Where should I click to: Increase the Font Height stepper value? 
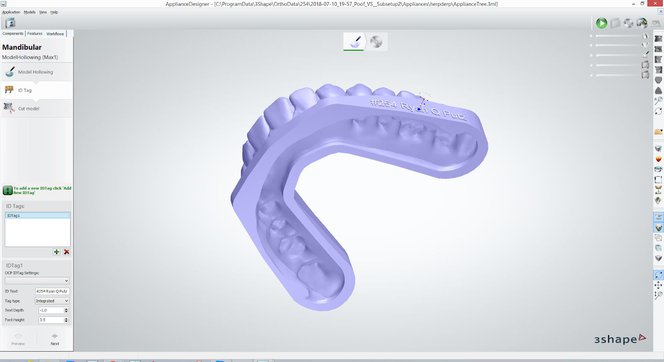pos(66,318)
